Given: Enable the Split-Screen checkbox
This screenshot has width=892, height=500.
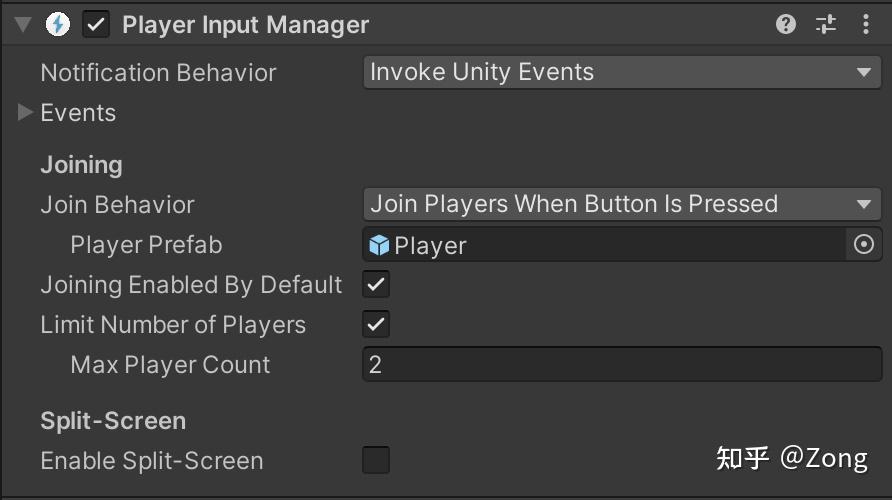Looking at the screenshot, I should (x=376, y=460).
